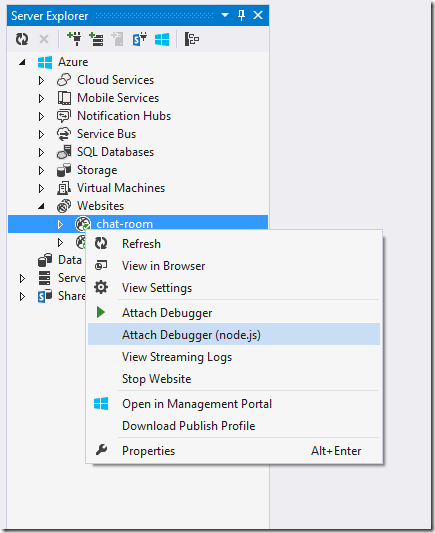Click the SQL Databases icon
Screen dimensions: 435x533
coord(64,152)
